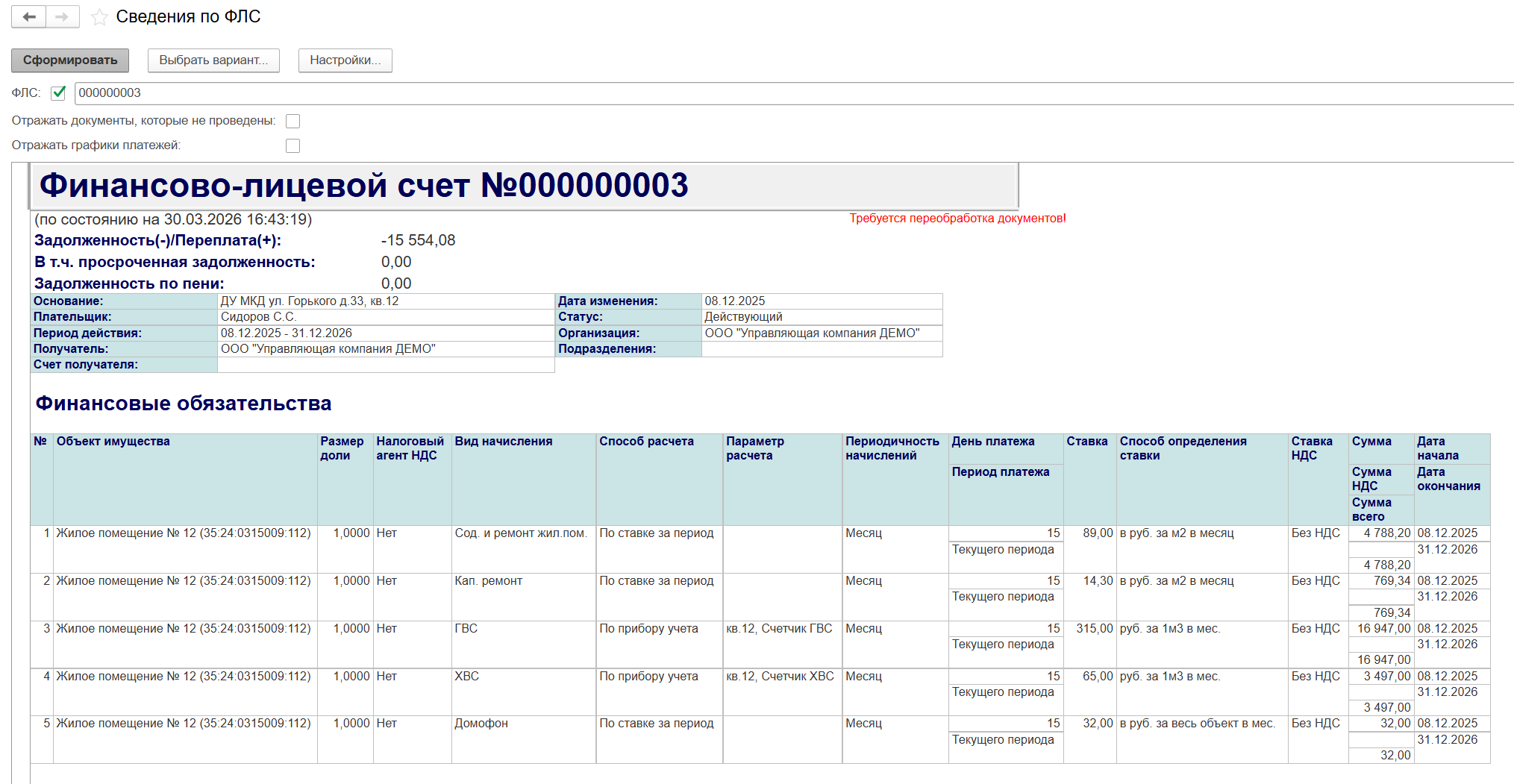Click the back navigation arrow
The image size is (1514, 784).
point(29,16)
